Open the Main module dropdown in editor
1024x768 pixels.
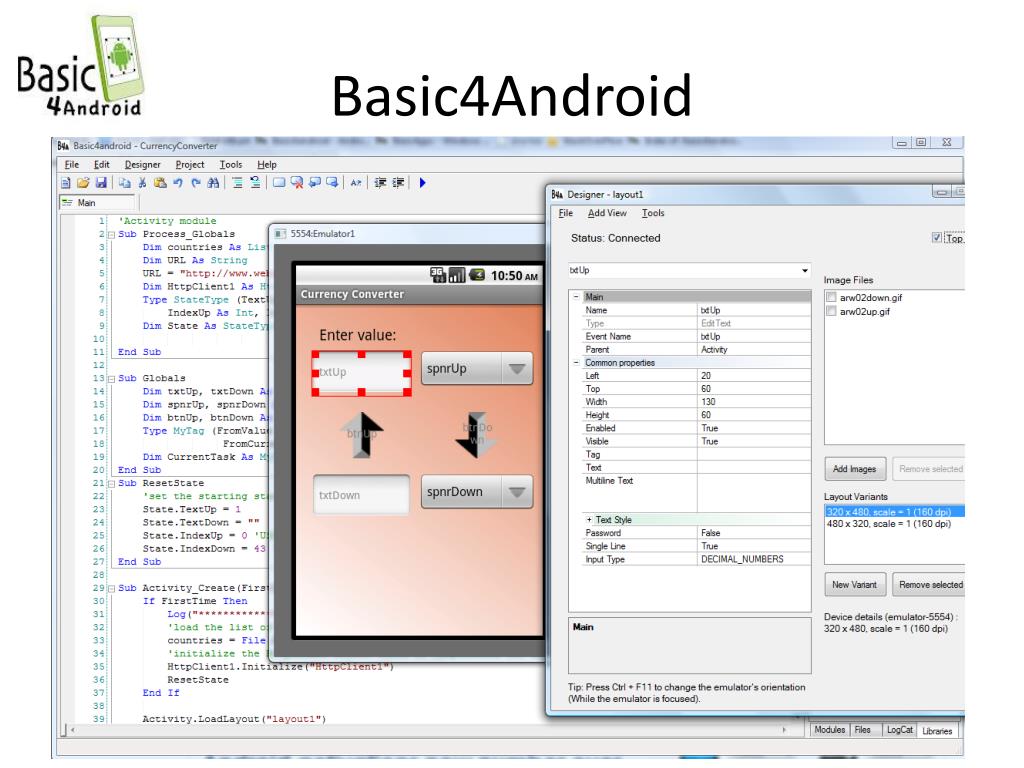click(97, 203)
